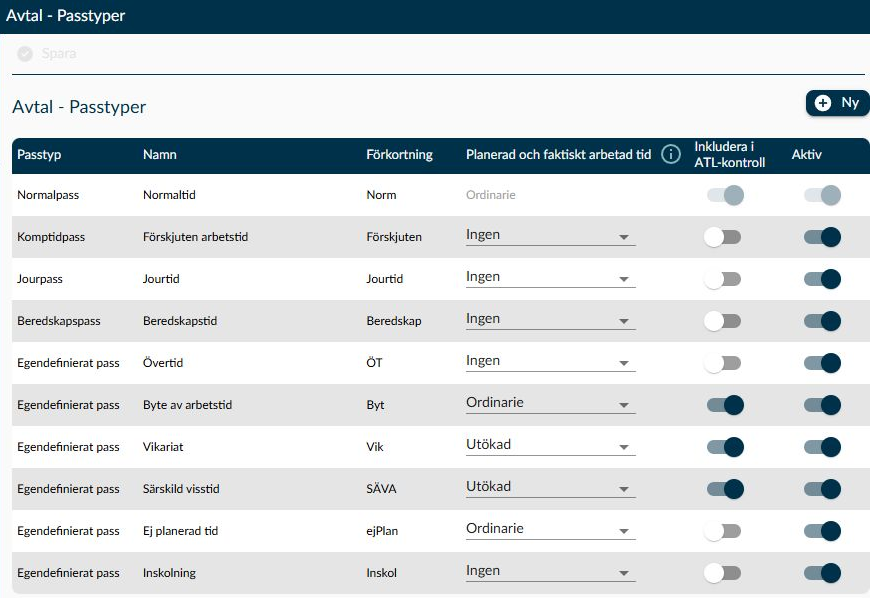
Task: Turn on ATL-kontroll for Jourpass
Action: (722, 279)
